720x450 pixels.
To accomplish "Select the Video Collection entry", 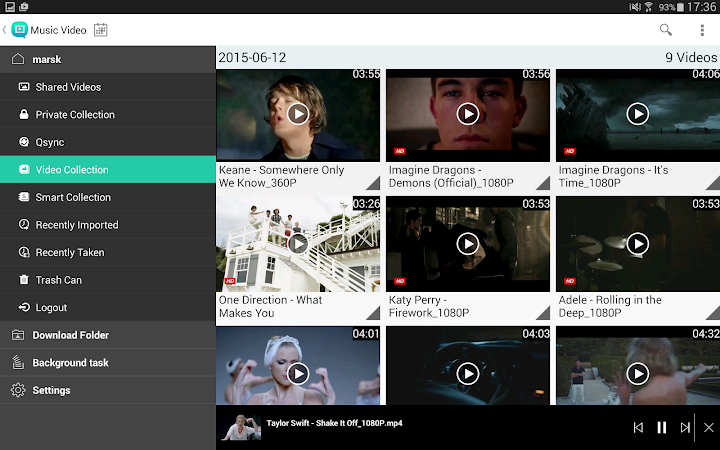I will click(108, 169).
